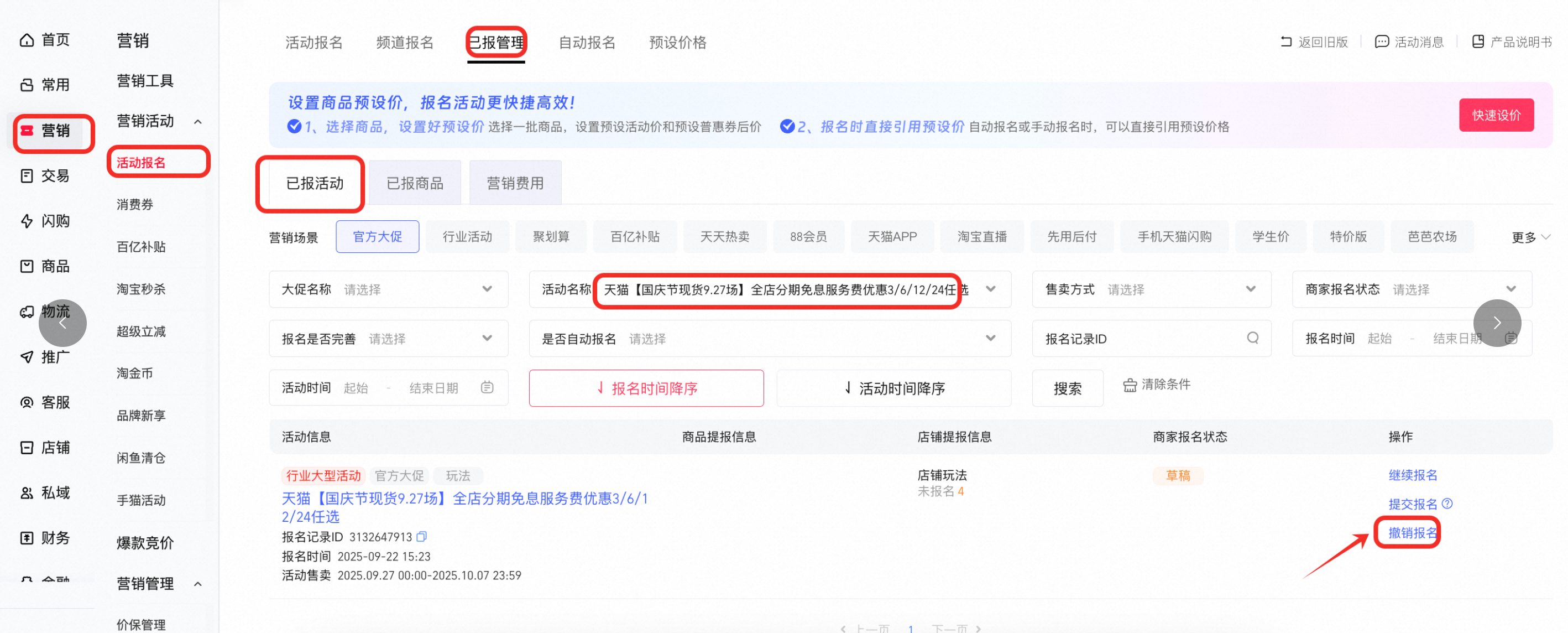Open the 店铺 sidebar icon
Image resolution: width=1568 pixels, height=633 pixels.
tap(27, 448)
